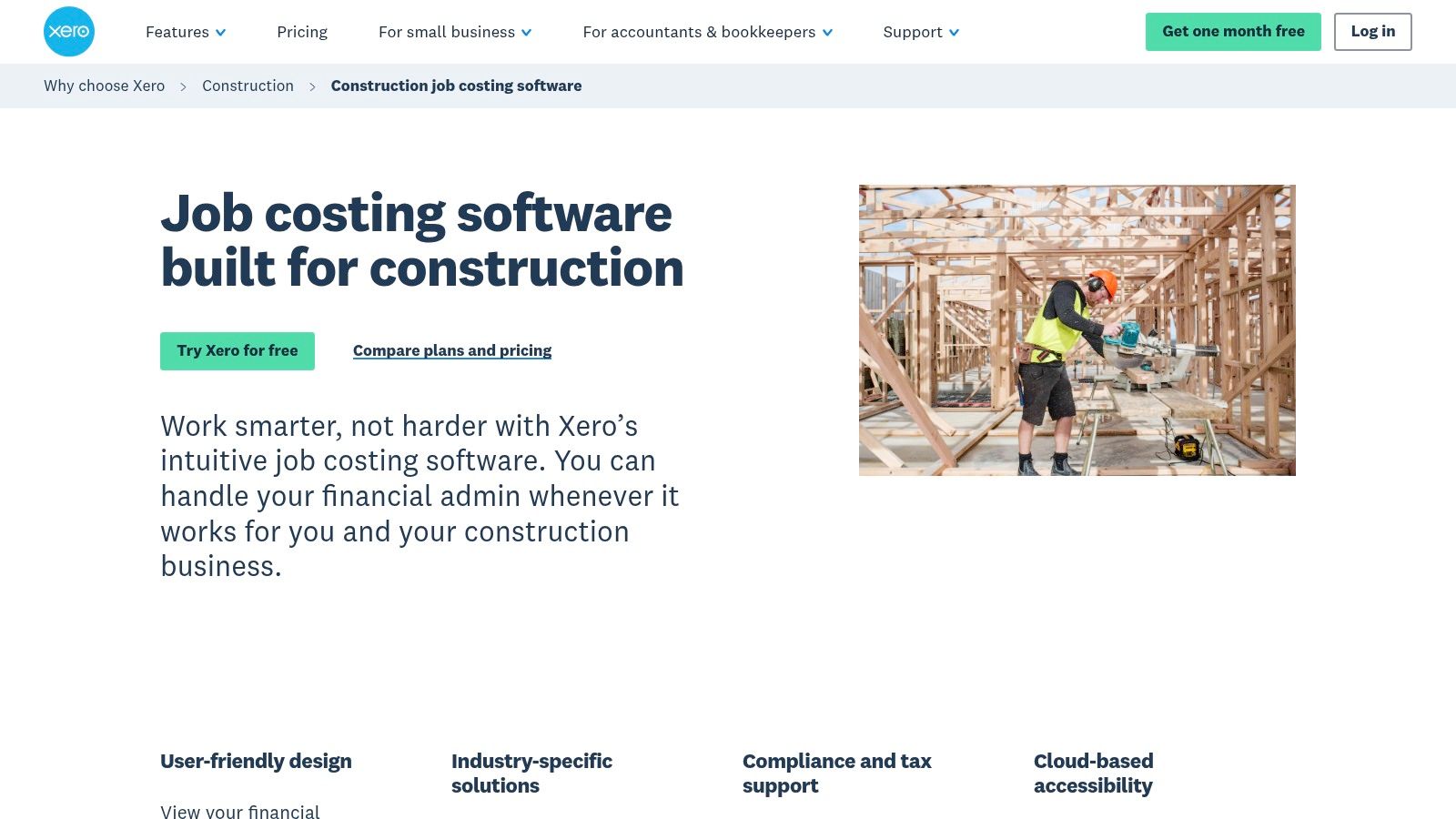This screenshot has height=819, width=1456.
Task: Click the Work smarter intro paragraph
Action: click(420, 496)
